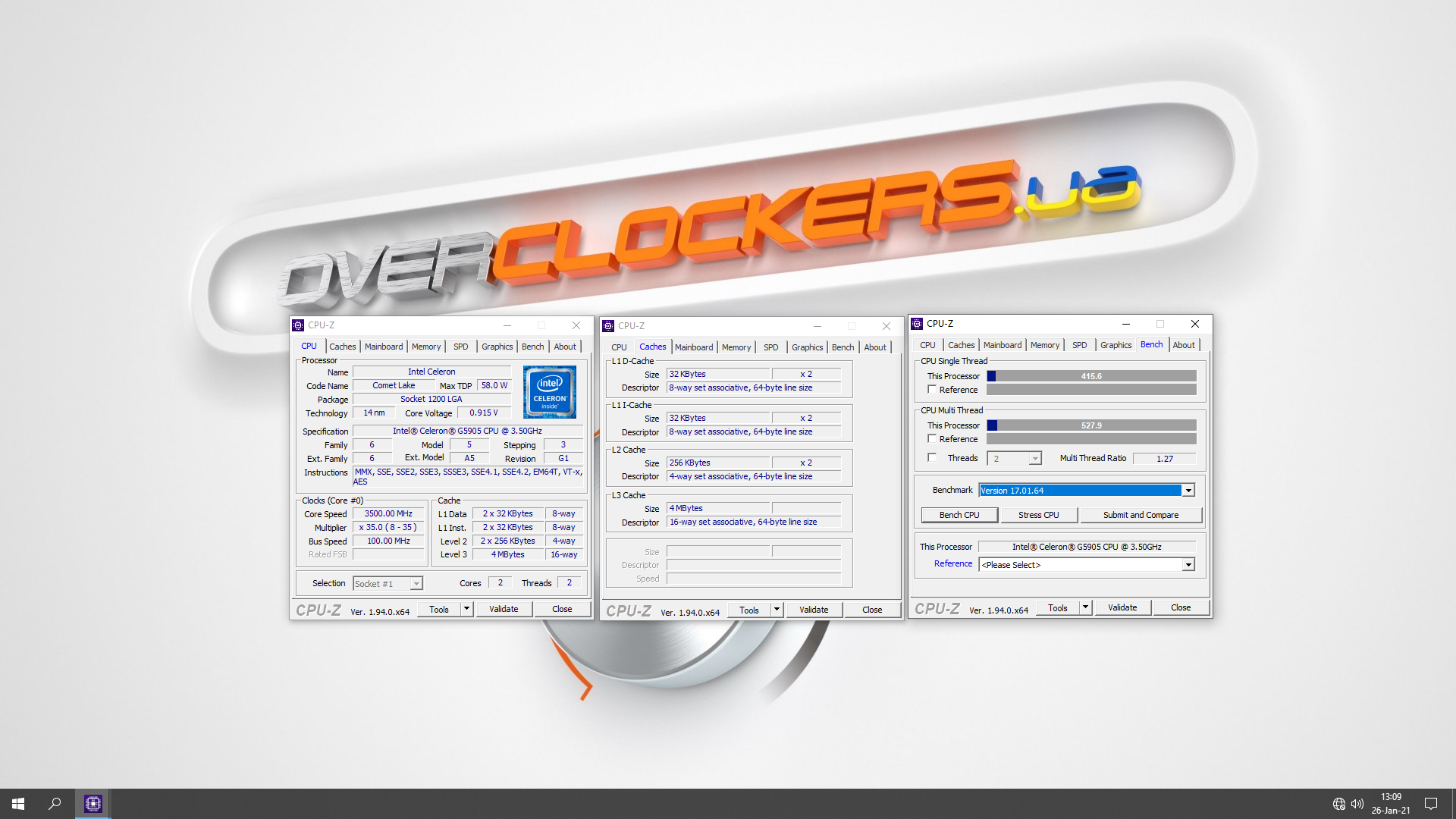The height and width of the screenshot is (819, 1456).
Task: Tick the Threads checkbox in Bench
Action: coord(932,458)
